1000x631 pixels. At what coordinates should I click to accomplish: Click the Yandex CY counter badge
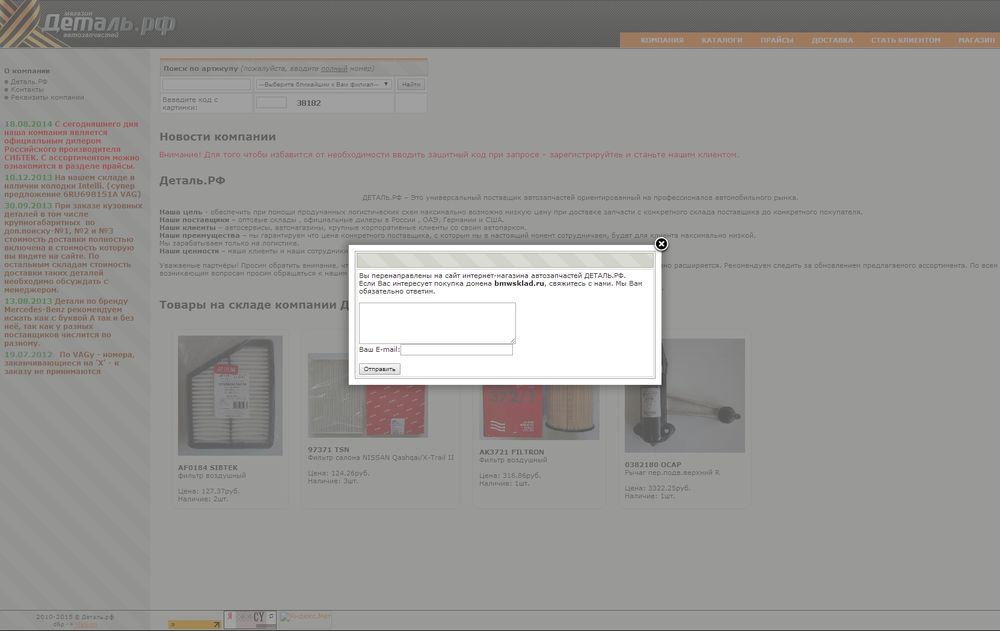250,618
